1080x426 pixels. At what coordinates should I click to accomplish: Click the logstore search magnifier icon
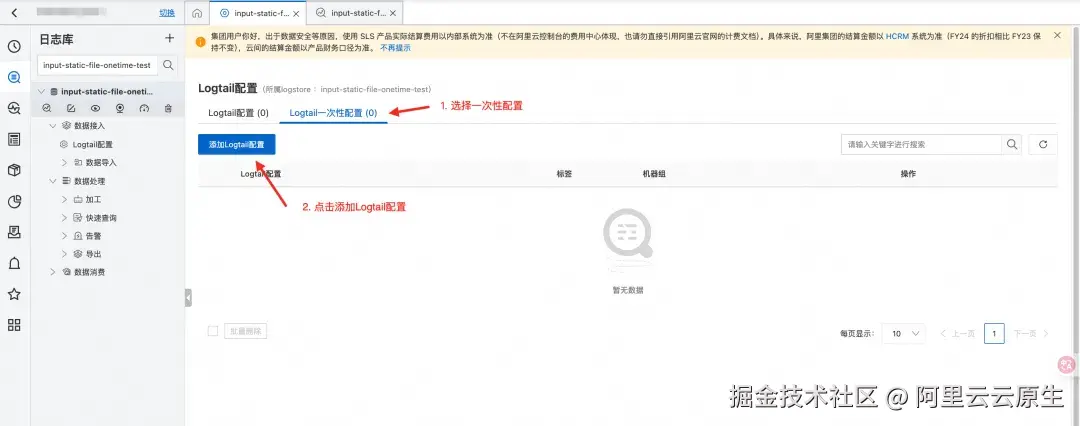168,65
